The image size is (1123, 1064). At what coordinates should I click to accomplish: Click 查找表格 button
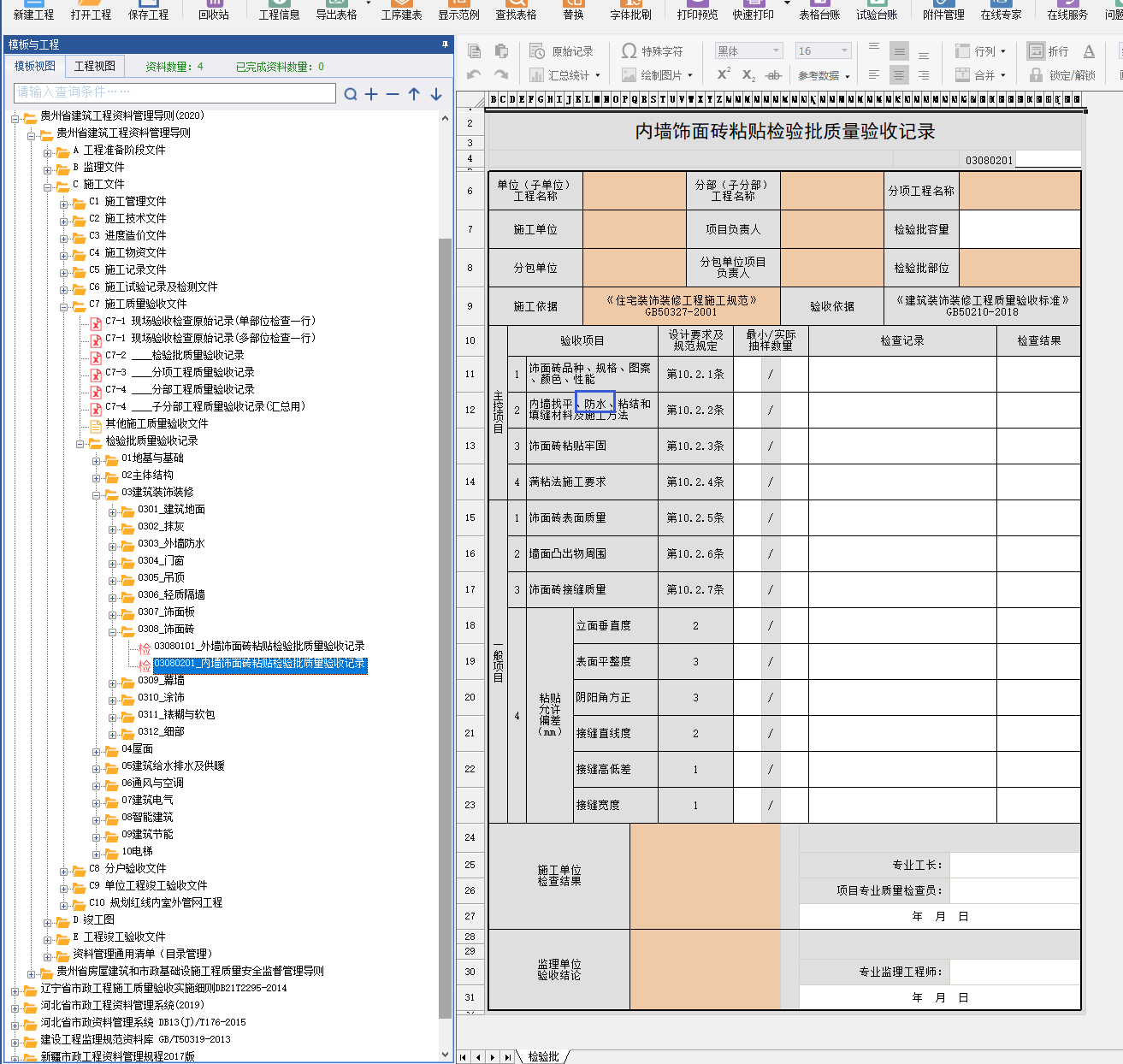point(516,10)
